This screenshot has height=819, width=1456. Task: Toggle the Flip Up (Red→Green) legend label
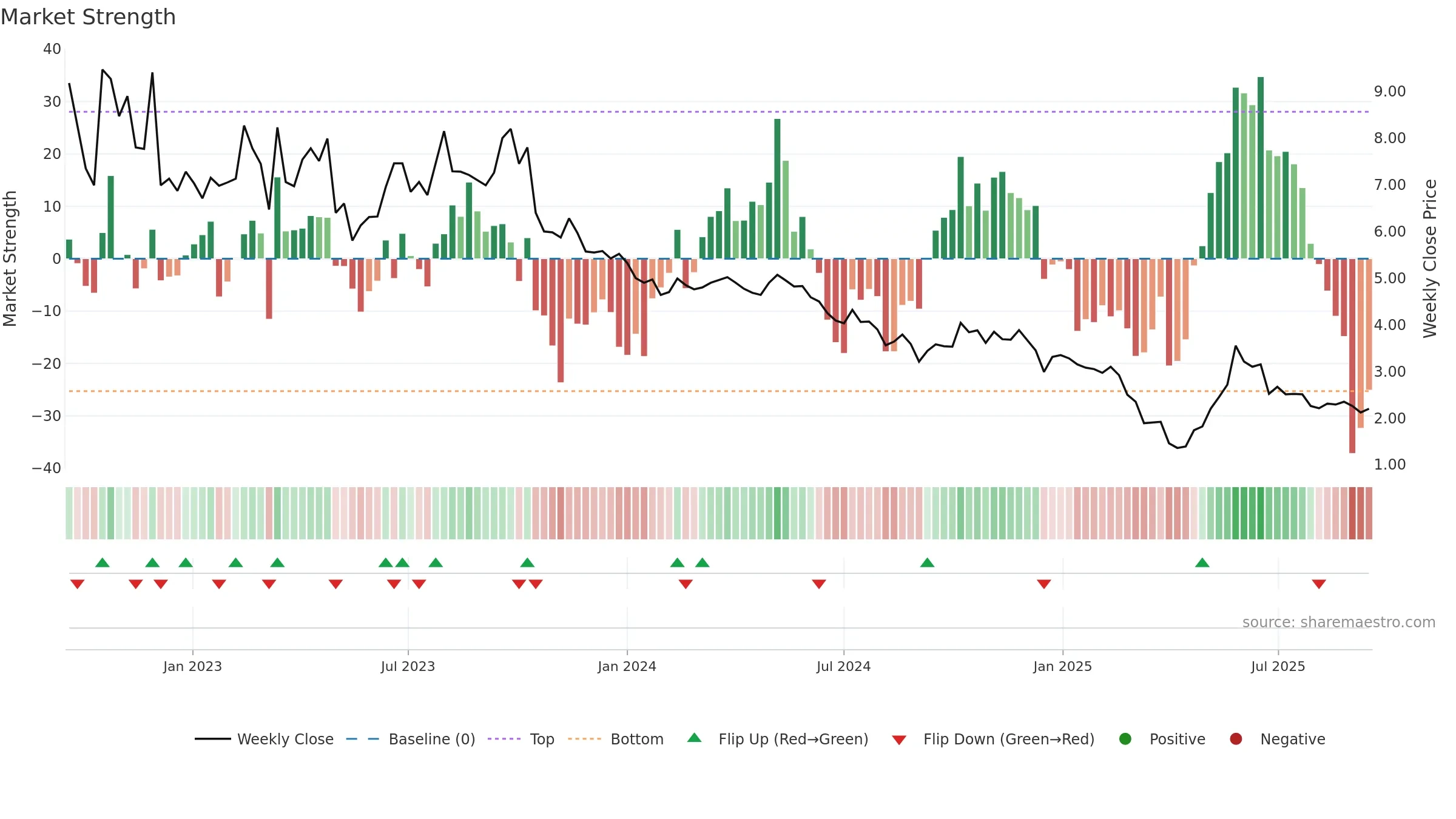[794, 739]
